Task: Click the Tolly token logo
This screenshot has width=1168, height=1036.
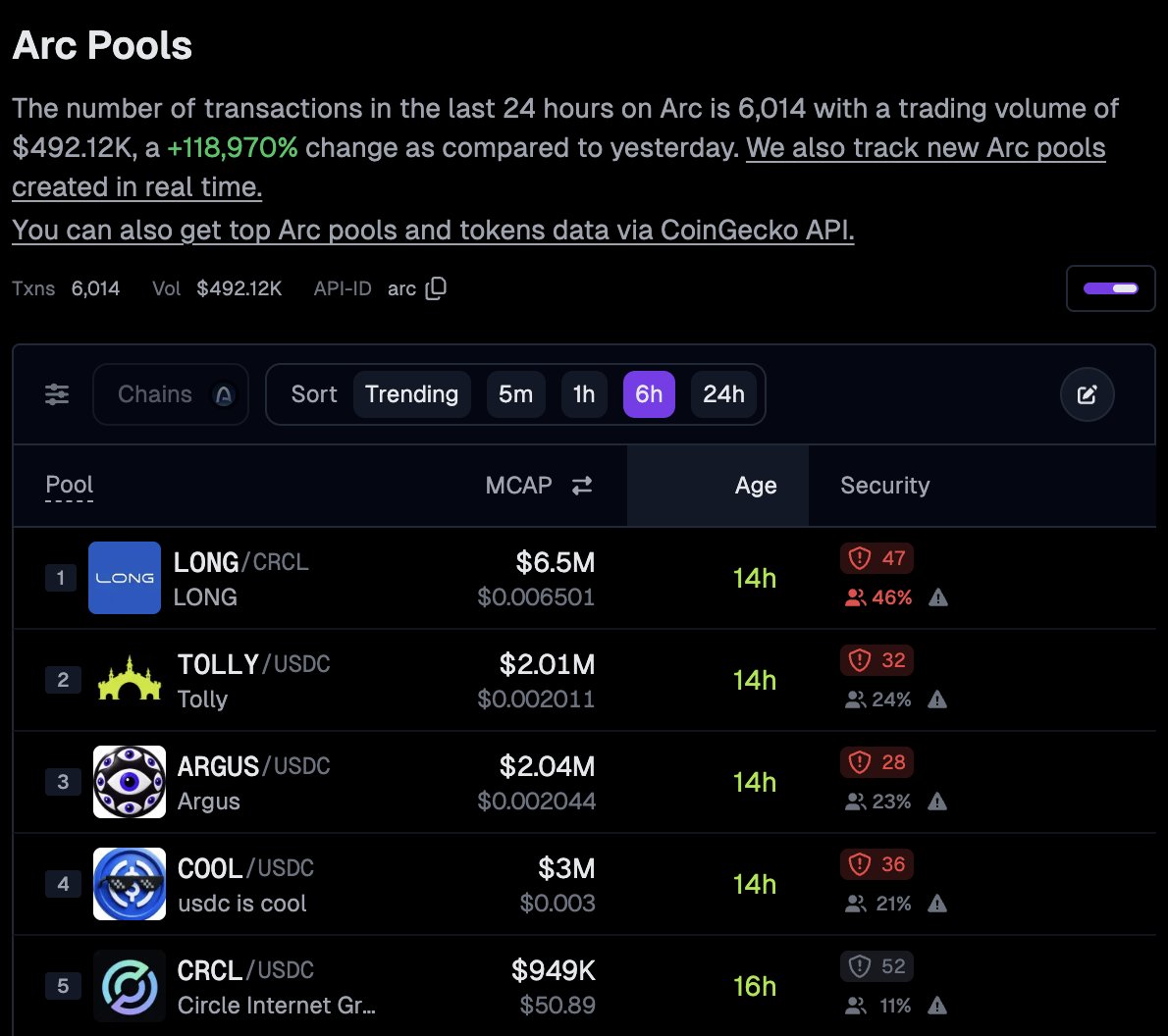Action: (130, 679)
